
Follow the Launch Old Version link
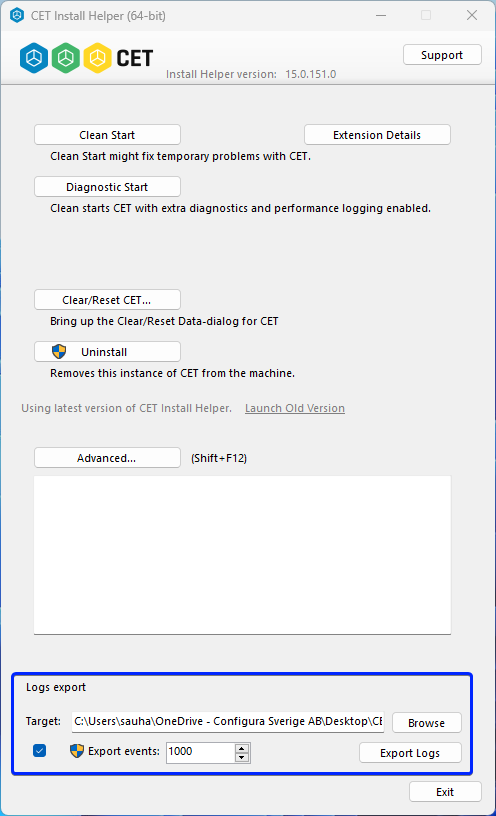[295, 408]
